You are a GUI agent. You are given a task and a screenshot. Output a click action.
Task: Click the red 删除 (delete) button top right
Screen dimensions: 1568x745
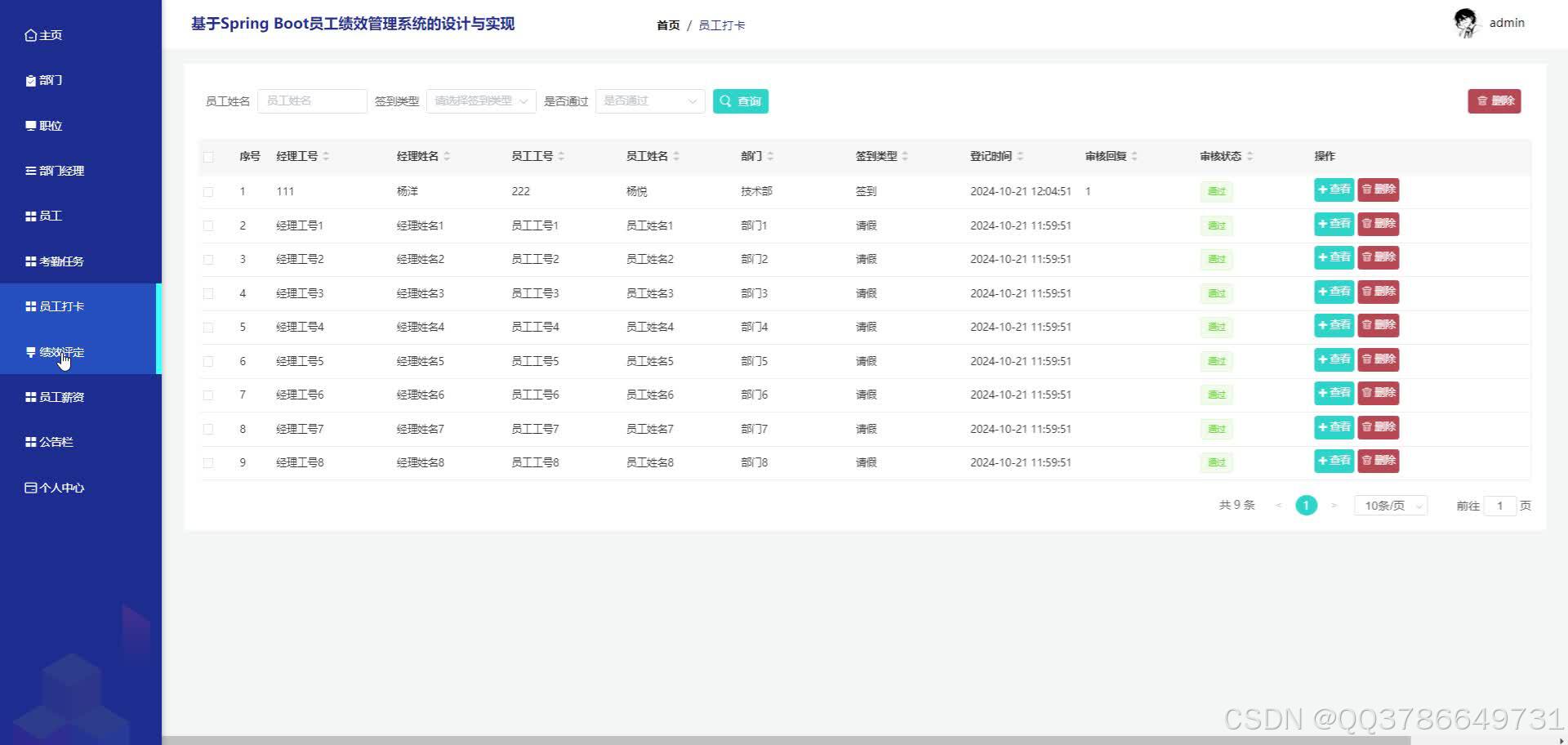pyautogui.click(x=1494, y=100)
